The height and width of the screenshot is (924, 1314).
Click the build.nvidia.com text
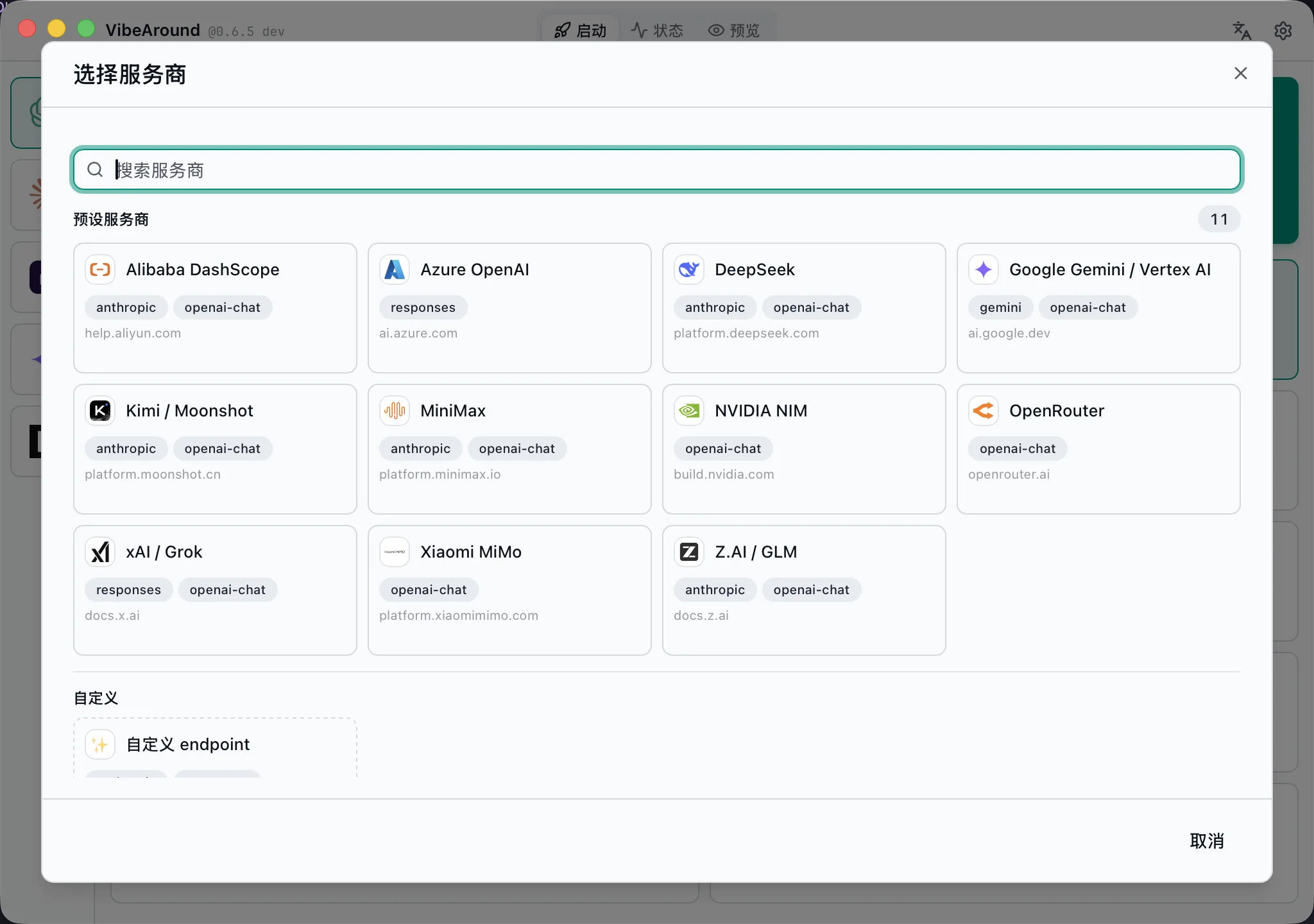724,474
